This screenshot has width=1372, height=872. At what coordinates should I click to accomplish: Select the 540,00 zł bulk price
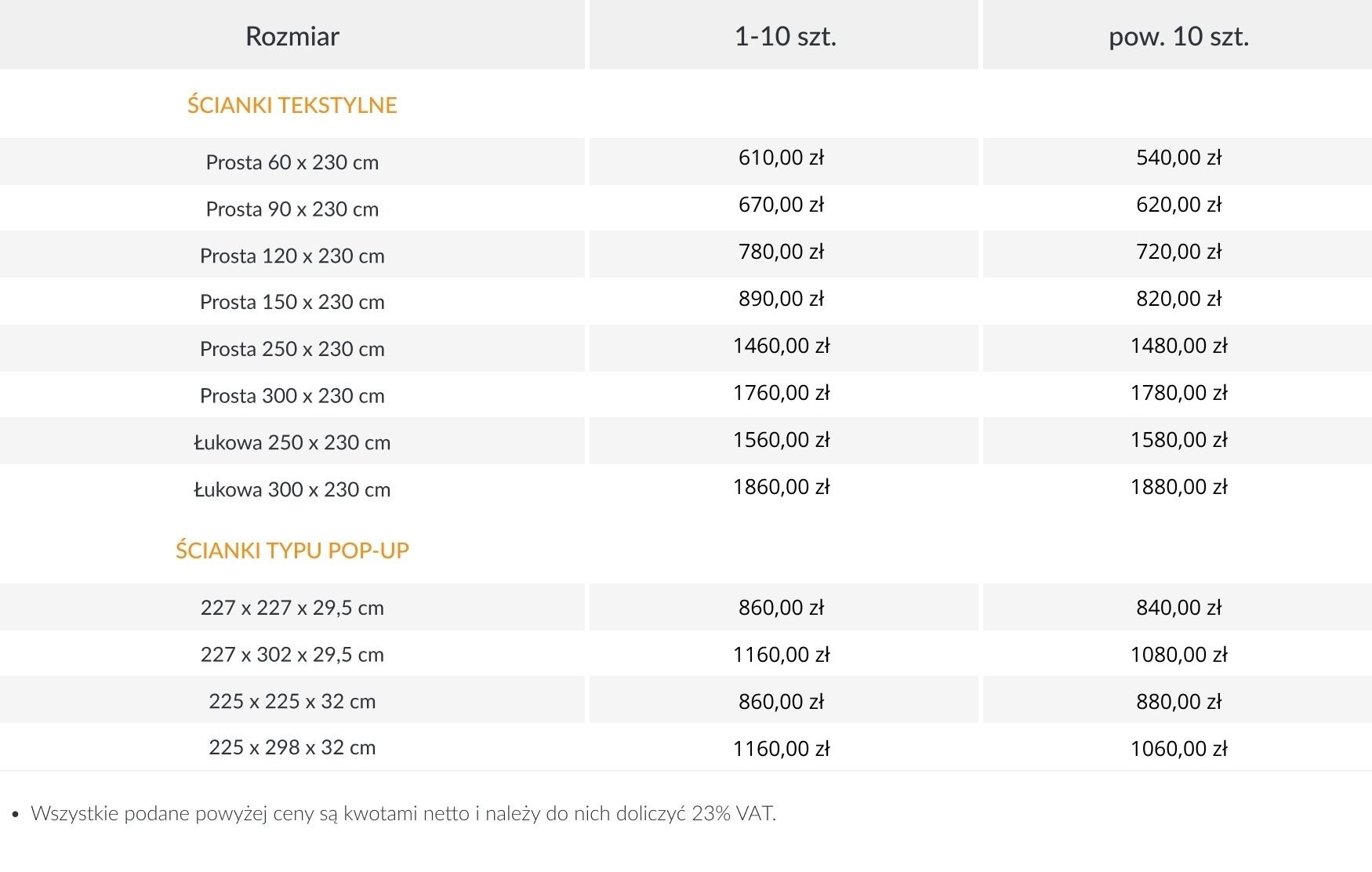pyautogui.click(x=1178, y=158)
